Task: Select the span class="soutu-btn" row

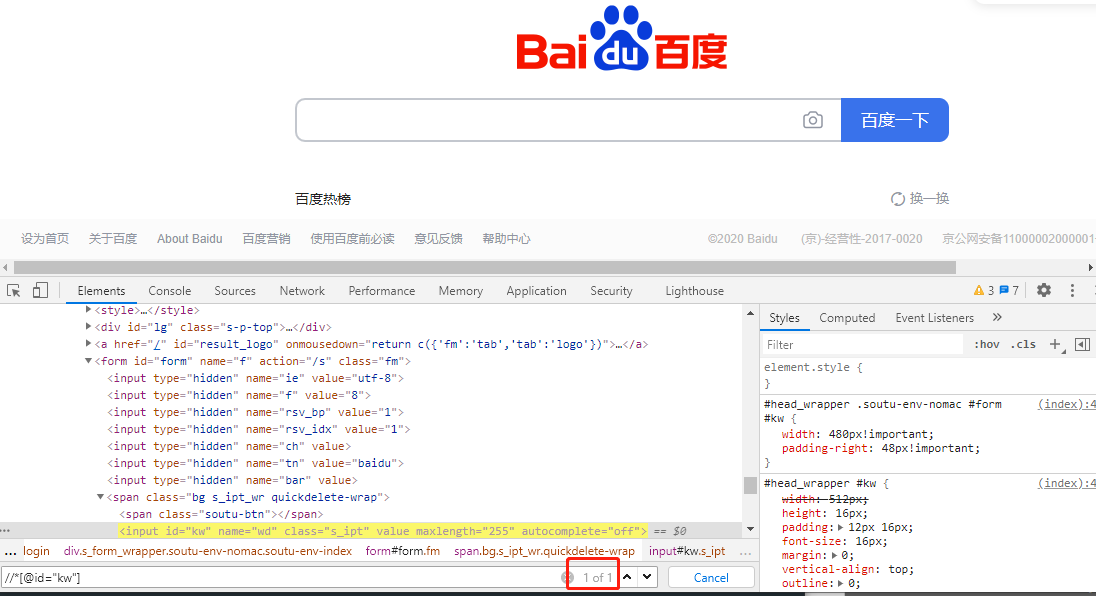Action: [221, 514]
